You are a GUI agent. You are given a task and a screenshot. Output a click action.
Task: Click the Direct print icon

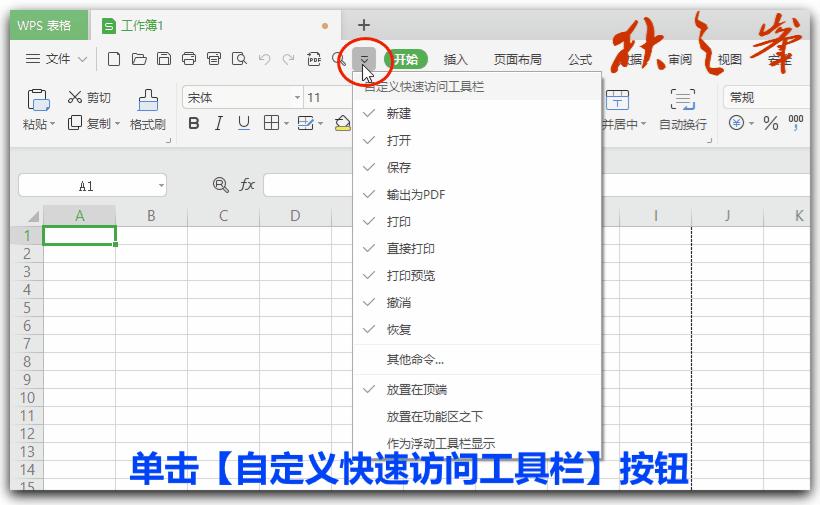click(214, 59)
